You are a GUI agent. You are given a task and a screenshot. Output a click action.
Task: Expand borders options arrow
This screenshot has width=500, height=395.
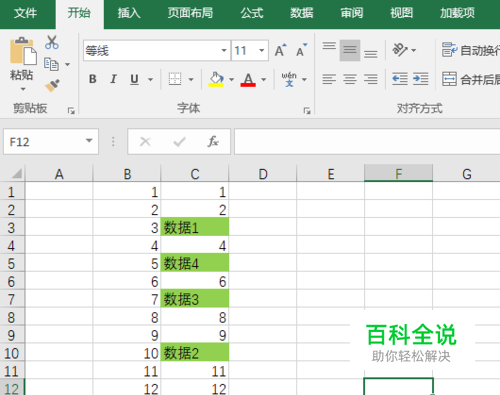(191, 80)
